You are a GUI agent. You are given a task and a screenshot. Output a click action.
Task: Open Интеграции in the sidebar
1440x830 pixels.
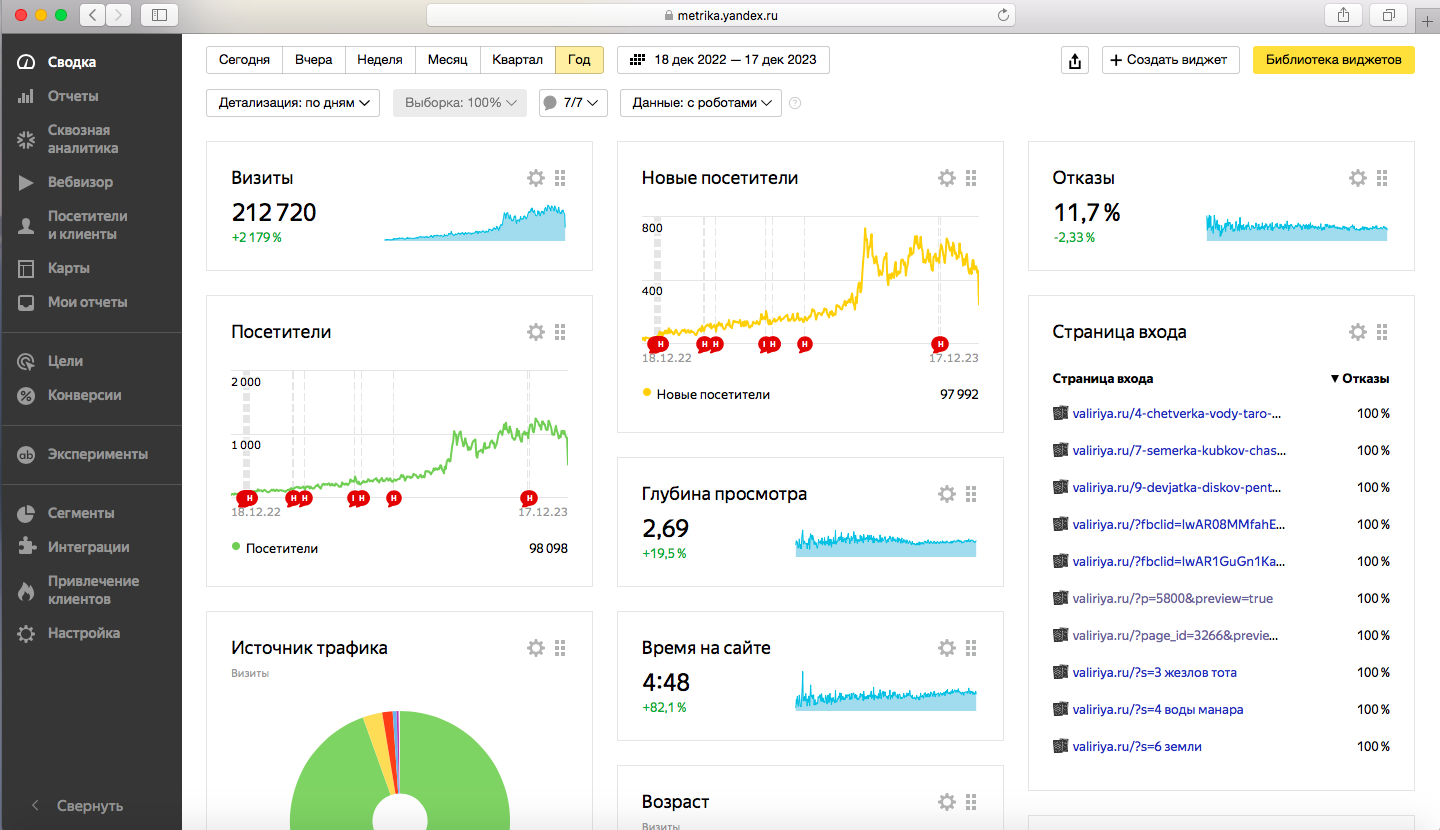[89, 547]
